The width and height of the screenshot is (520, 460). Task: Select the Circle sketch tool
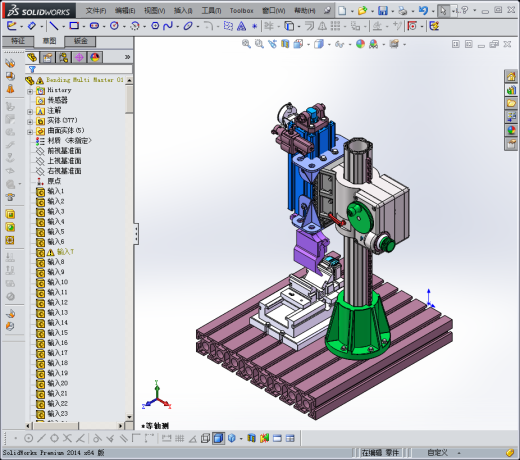tap(114, 26)
